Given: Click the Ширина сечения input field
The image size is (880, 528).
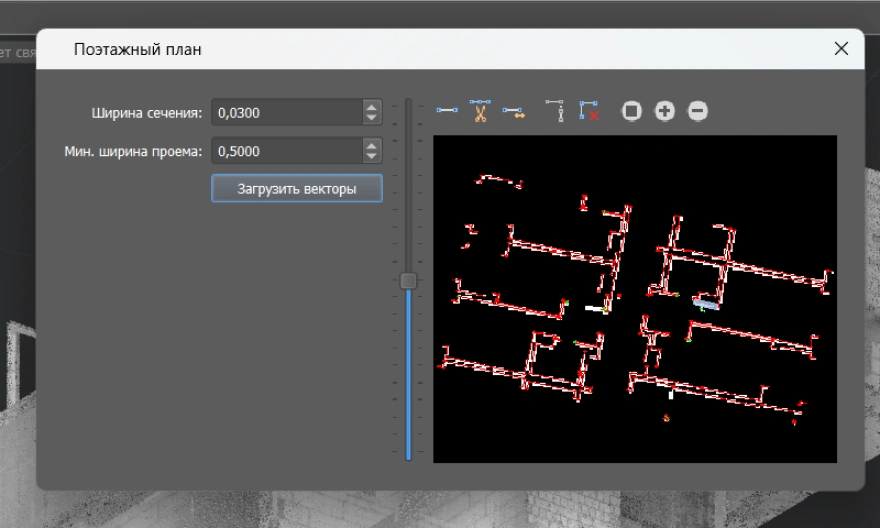Looking at the screenshot, I should (x=286, y=112).
